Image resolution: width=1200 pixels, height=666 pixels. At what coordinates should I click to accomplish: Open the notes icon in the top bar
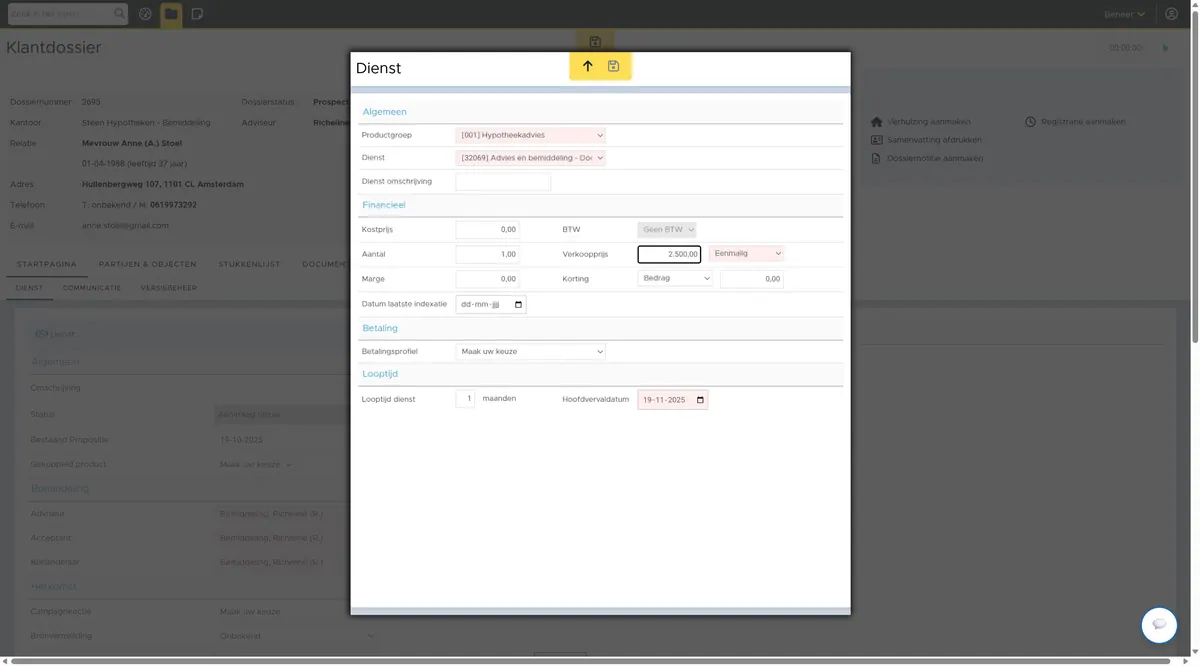(197, 14)
